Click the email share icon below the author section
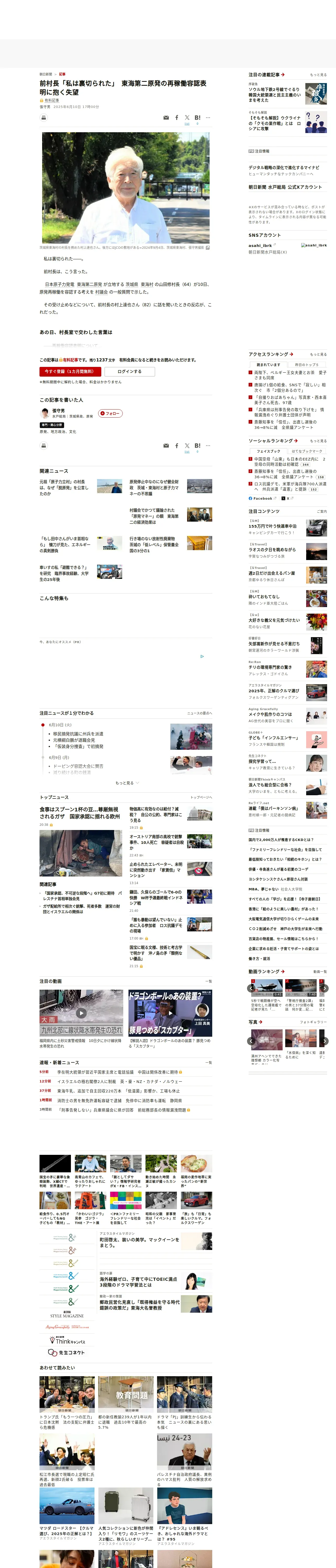The image size is (336, 1568). coord(166,446)
